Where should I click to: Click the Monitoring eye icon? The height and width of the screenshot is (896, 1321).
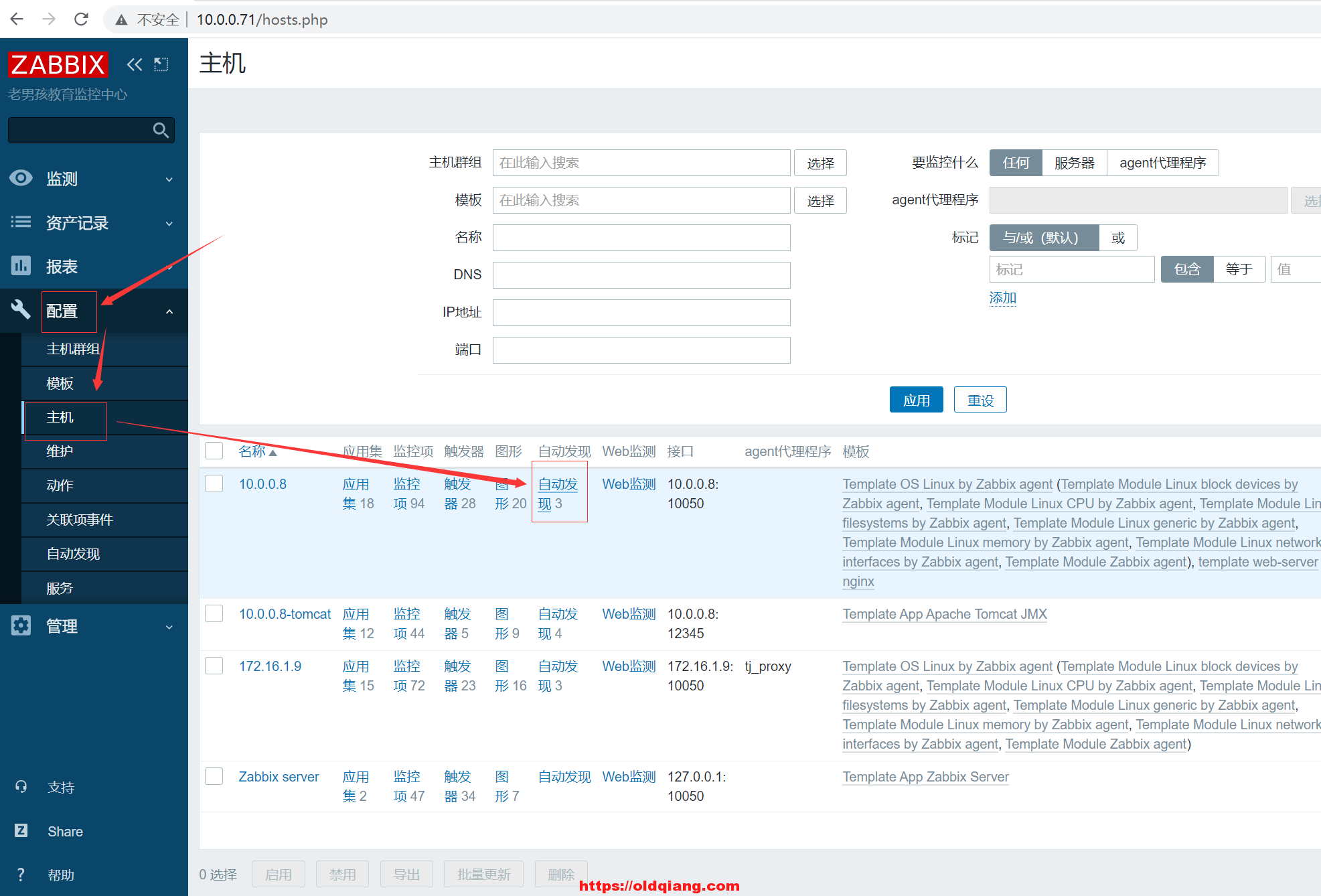pos(21,178)
